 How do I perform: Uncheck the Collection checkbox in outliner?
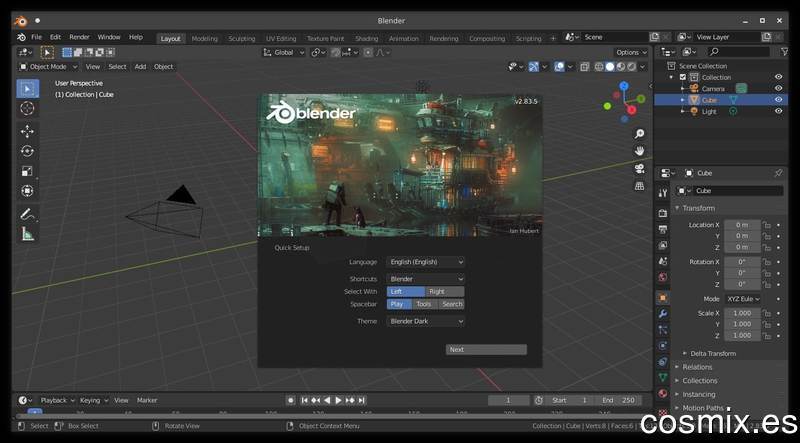[x=683, y=77]
